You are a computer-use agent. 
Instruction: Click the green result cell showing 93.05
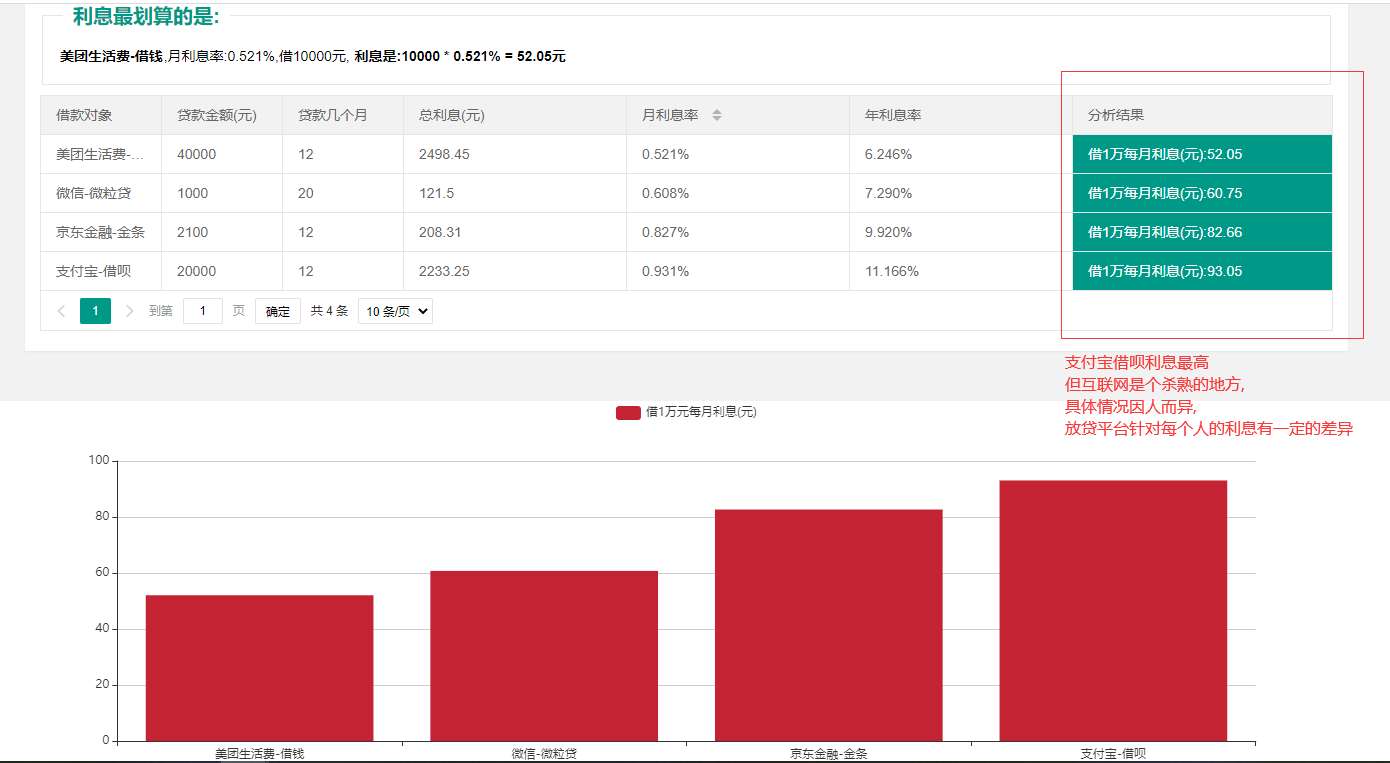1202,271
